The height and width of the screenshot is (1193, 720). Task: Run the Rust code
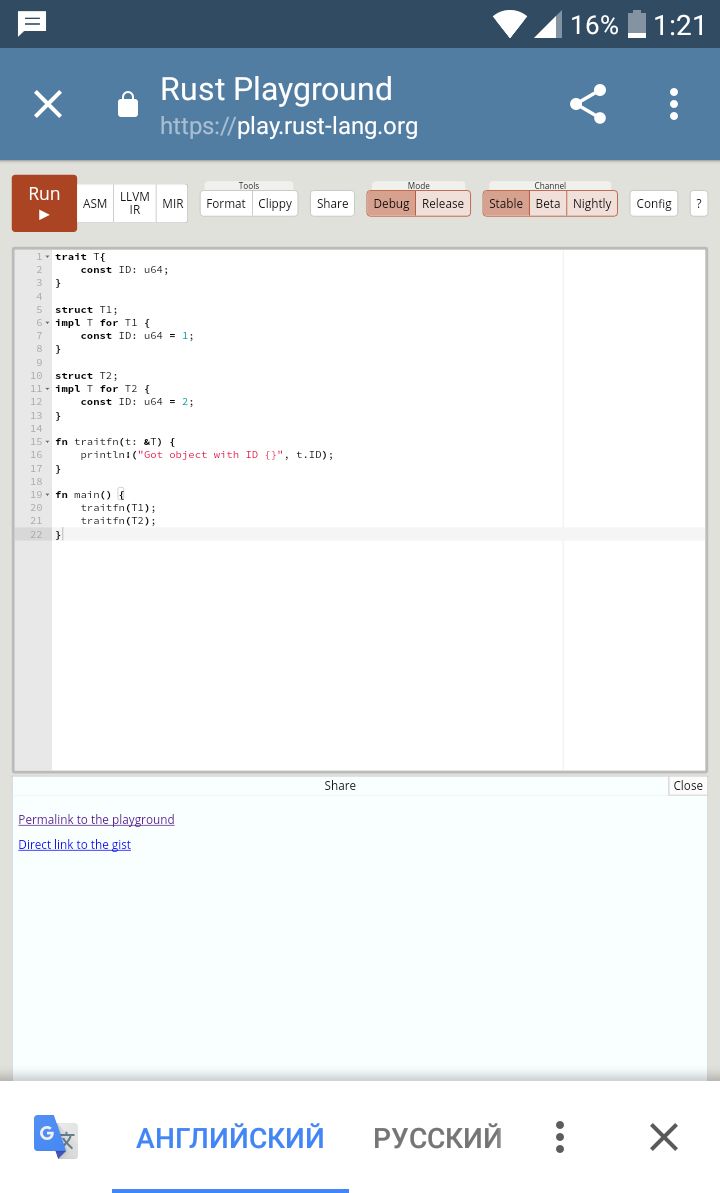44,203
